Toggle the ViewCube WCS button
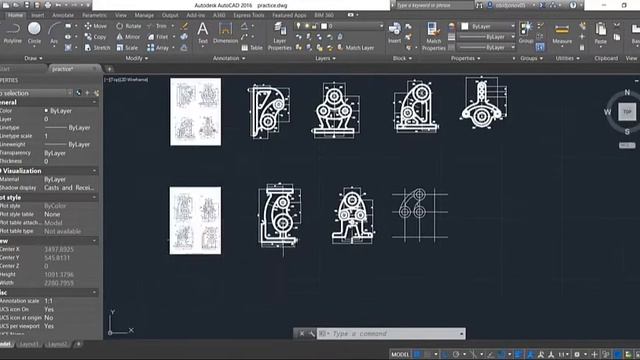The height and width of the screenshot is (360, 640). click(x=627, y=145)
